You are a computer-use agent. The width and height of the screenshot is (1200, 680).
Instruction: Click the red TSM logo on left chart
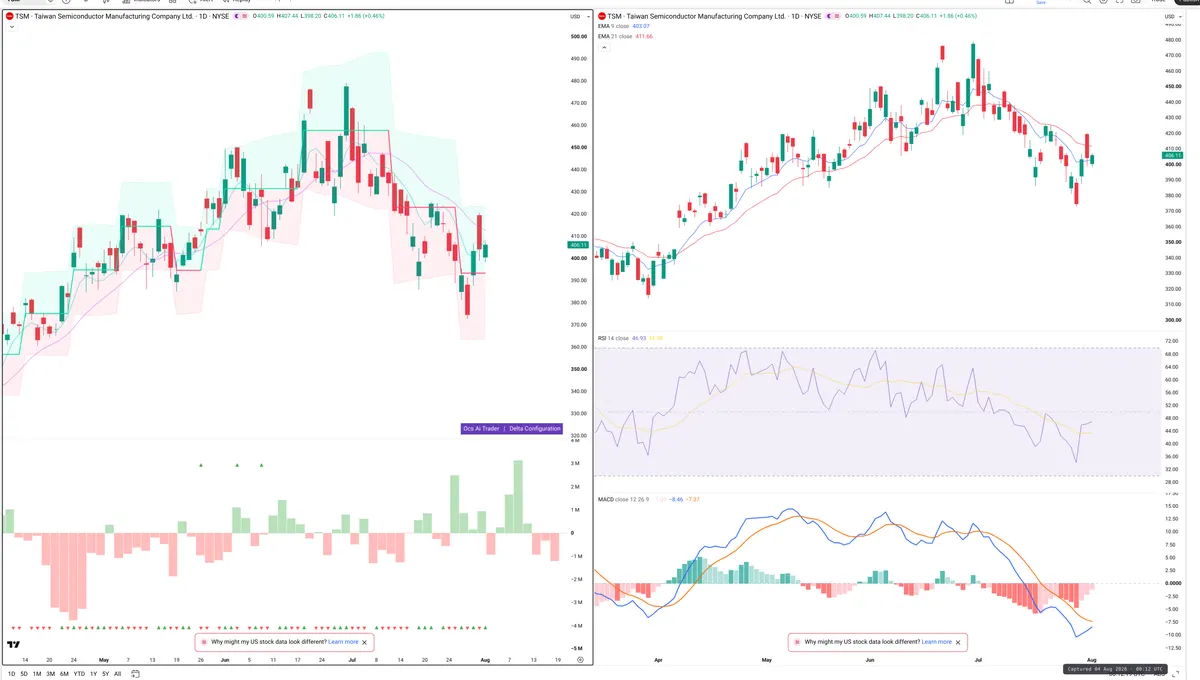click(9, 17)
